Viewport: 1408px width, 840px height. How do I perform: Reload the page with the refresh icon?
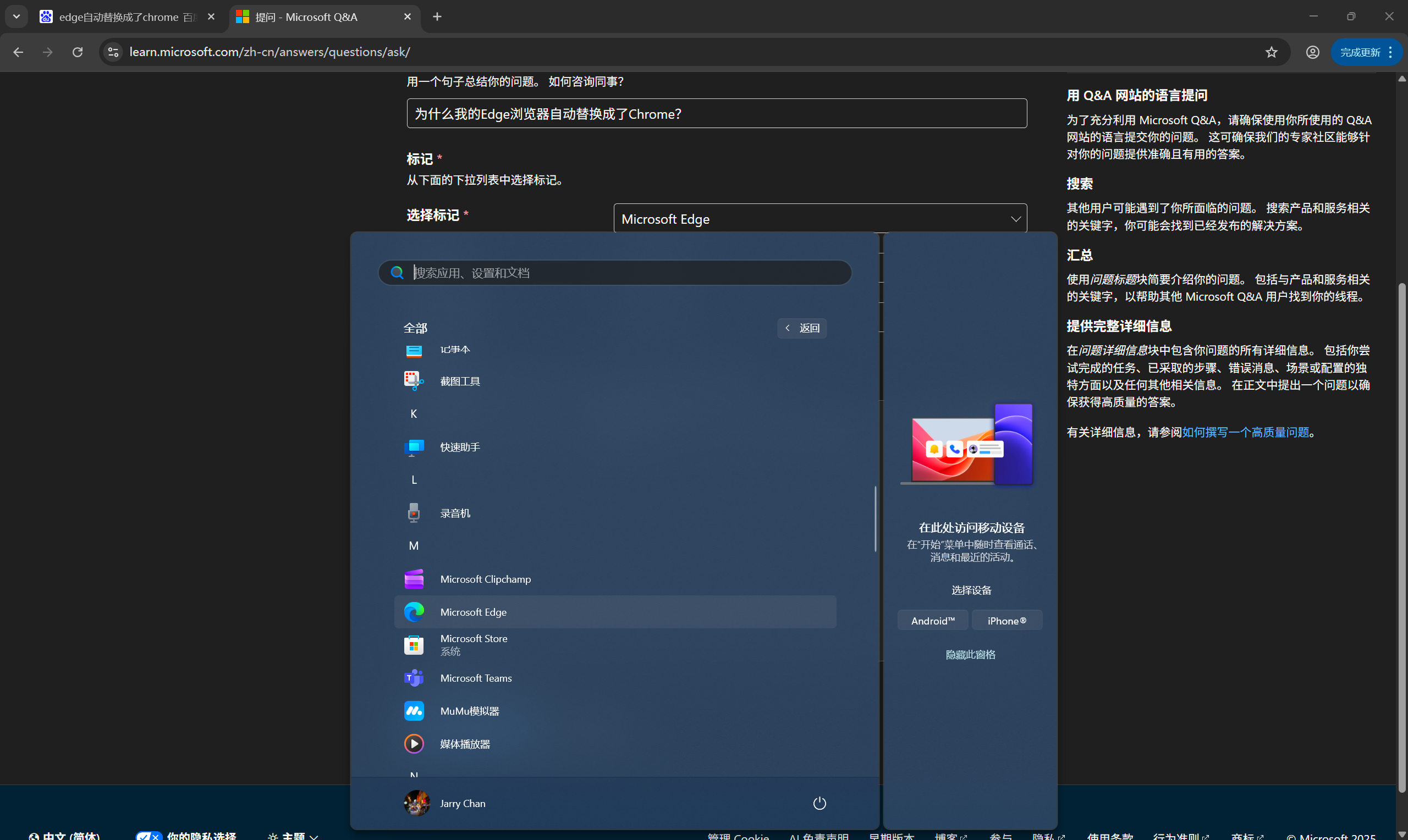78,52
